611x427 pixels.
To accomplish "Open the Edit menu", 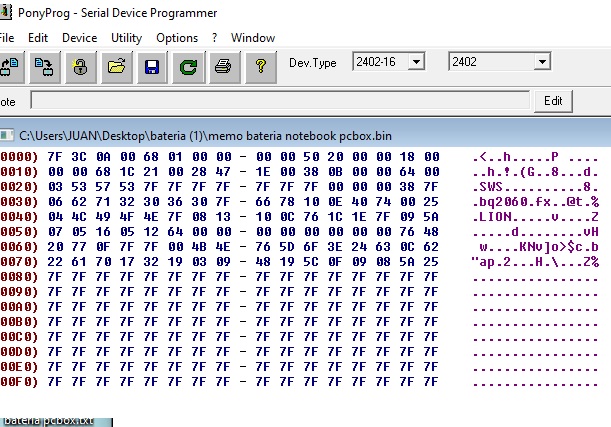I will pyautogui.click(x=38, y=38).
